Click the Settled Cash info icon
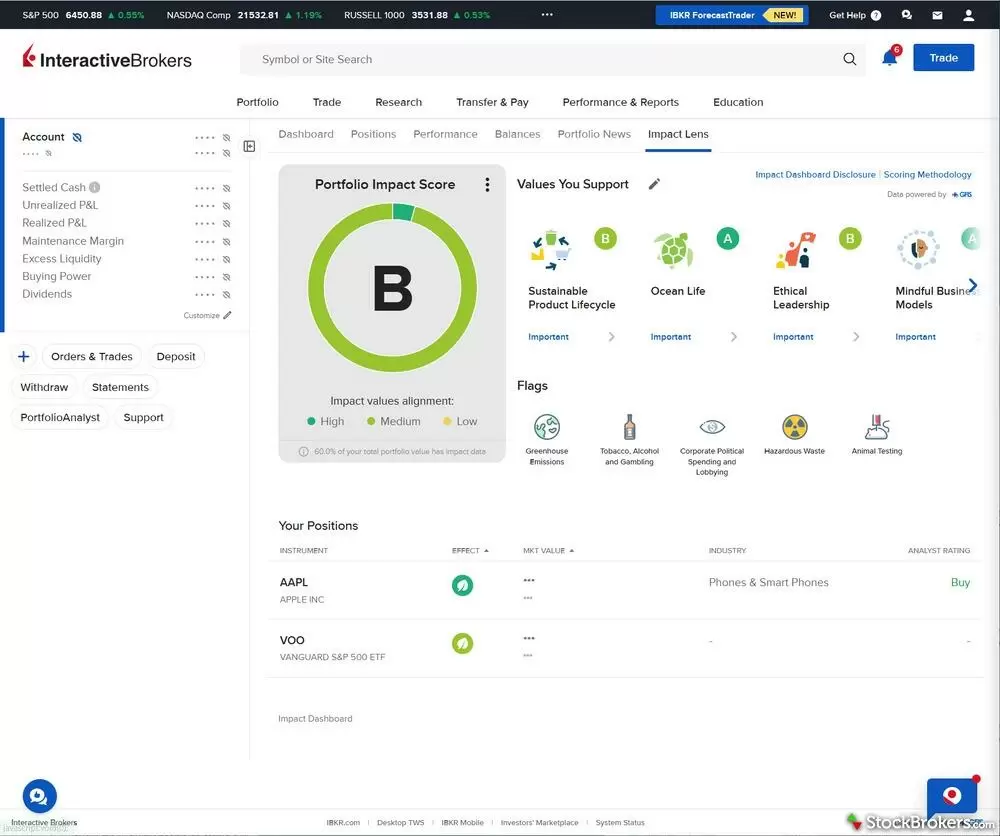 (94, 187)
